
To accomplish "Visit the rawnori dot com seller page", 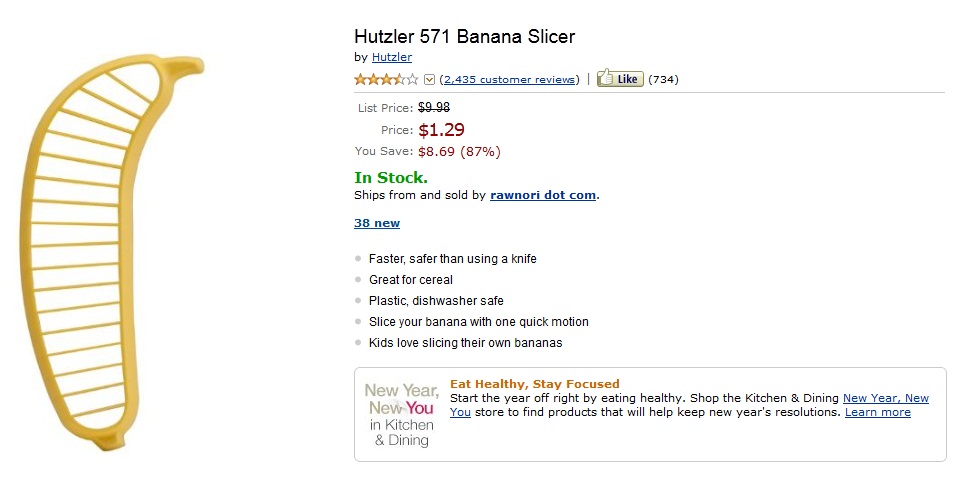I will click(x=542, y=195).
